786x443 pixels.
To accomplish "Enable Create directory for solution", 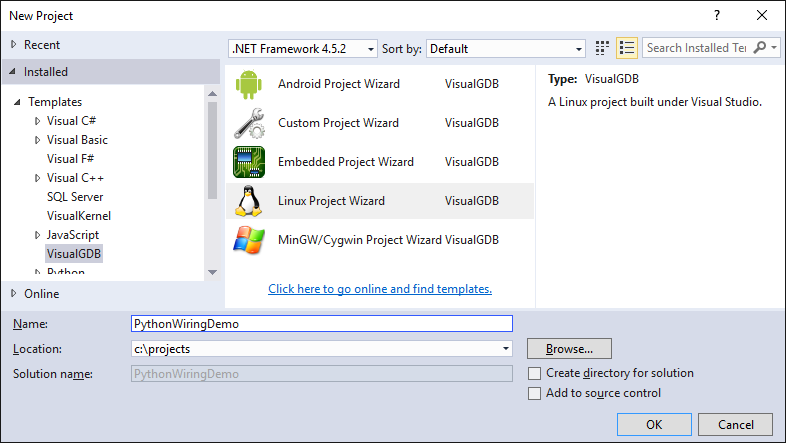I will pyautogui.click(x=536, y=373).
